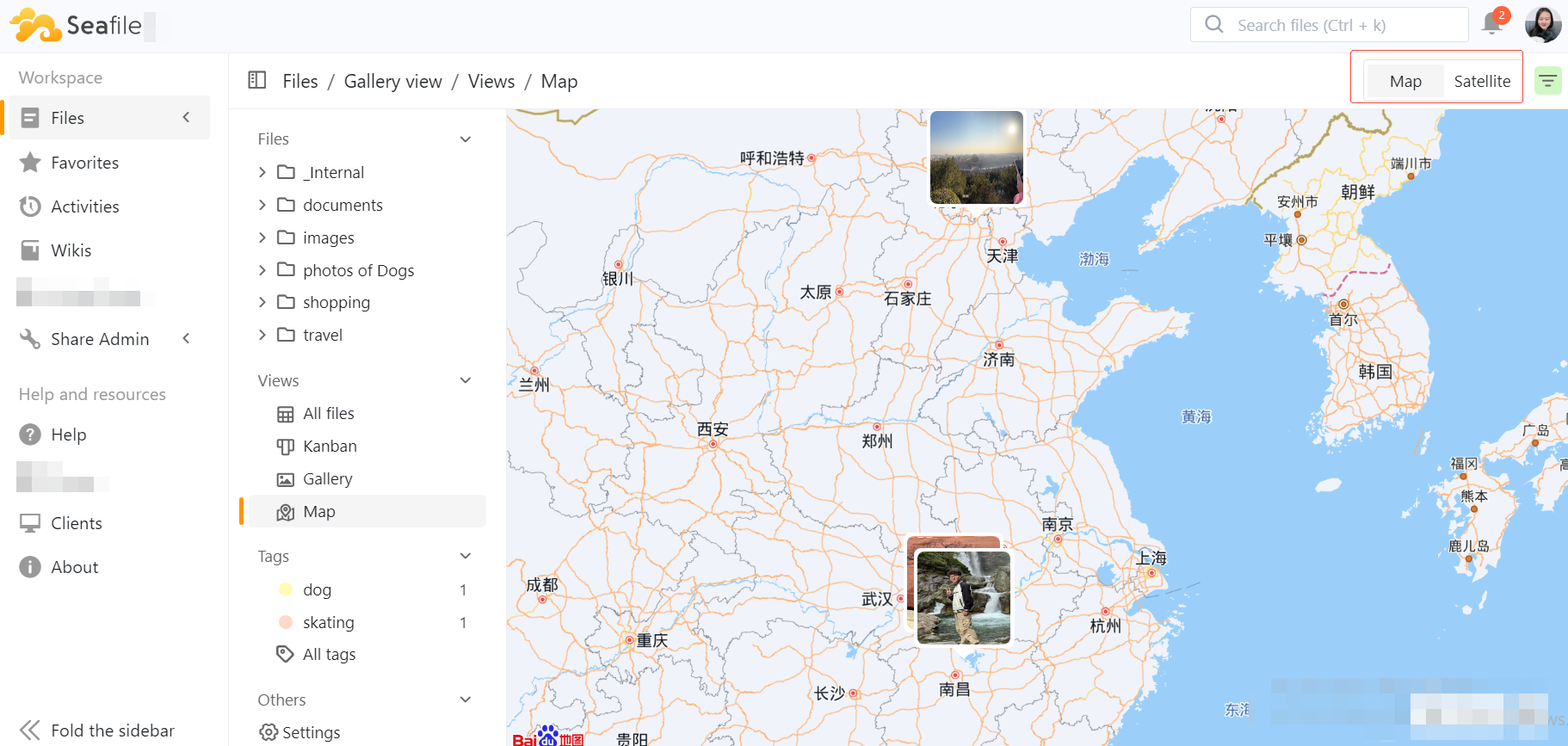Open Activities in the sidebar
This screenshot has width=1568, height=746.
click(84, 207)
